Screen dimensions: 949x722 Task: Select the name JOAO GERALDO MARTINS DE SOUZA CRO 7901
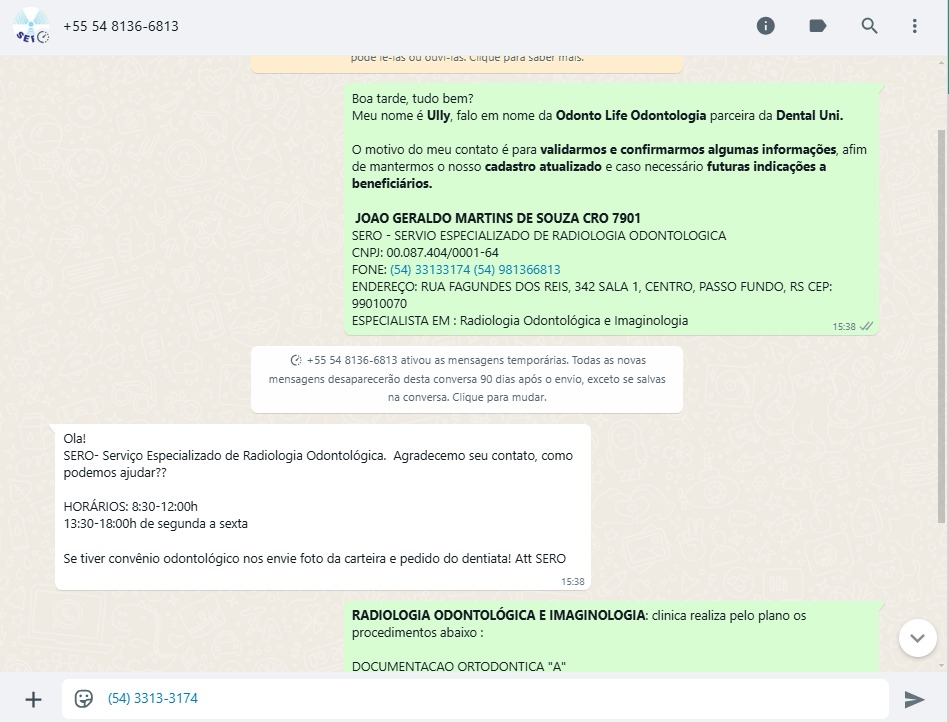(497, 218)
